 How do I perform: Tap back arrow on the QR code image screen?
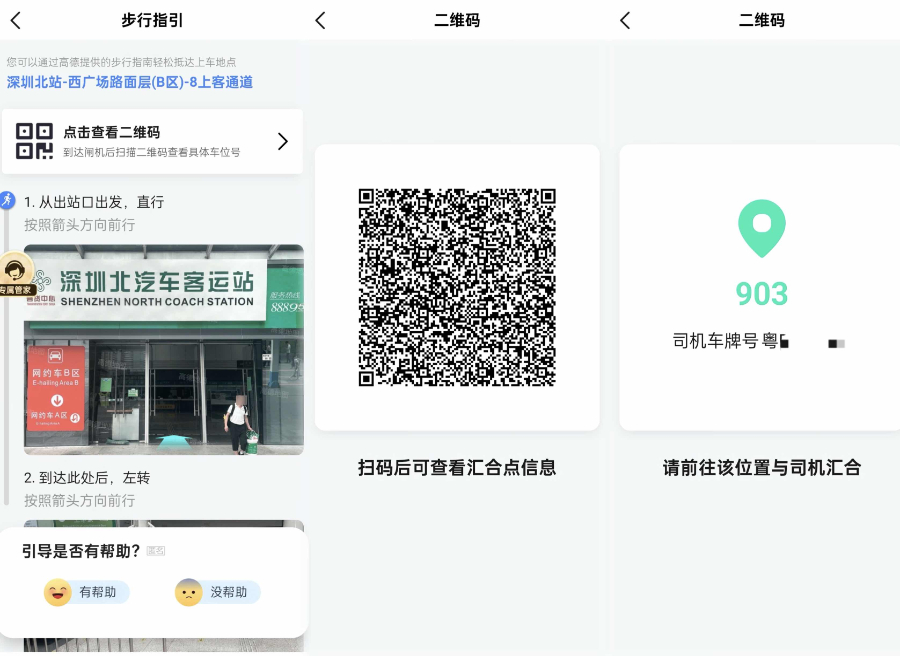click(x=320, y=20)
